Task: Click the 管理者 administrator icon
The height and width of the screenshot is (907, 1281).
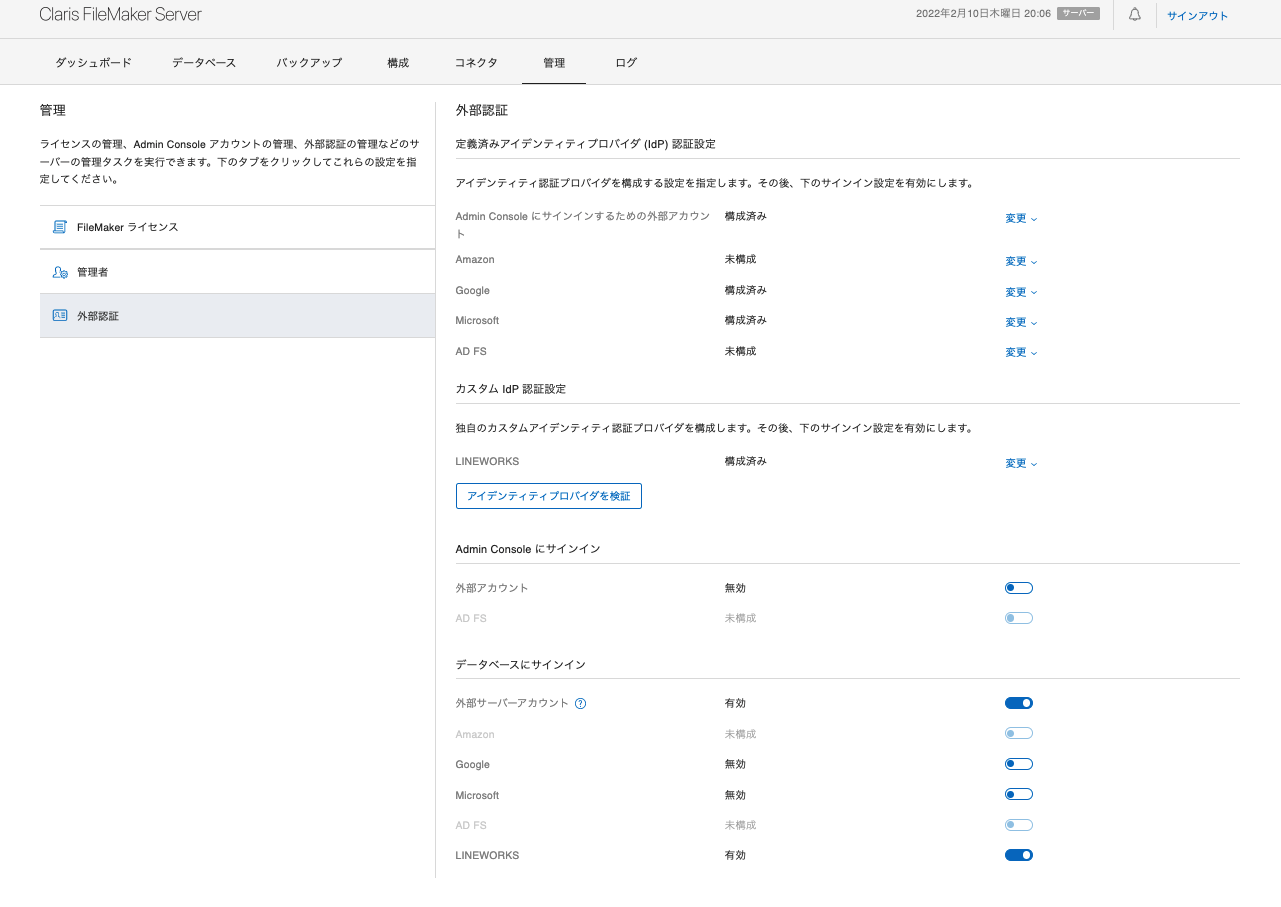Action: click(x=60, y=272)
